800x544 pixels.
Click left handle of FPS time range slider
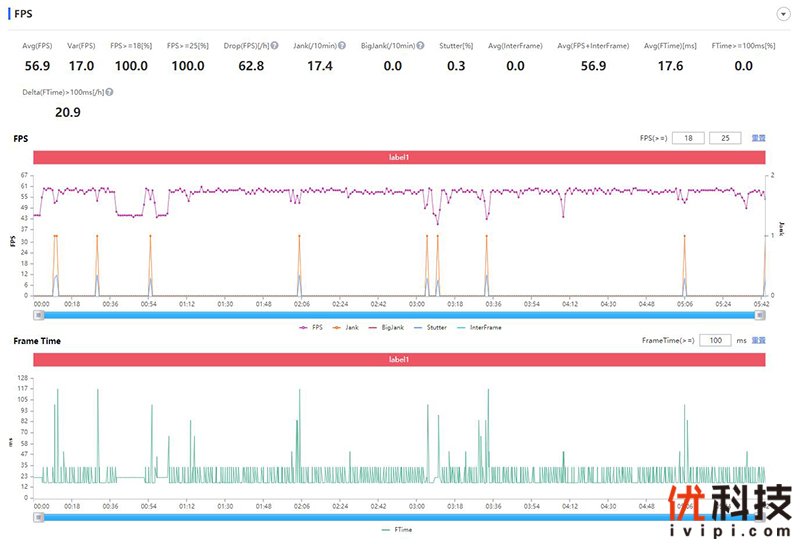[39, 314]
